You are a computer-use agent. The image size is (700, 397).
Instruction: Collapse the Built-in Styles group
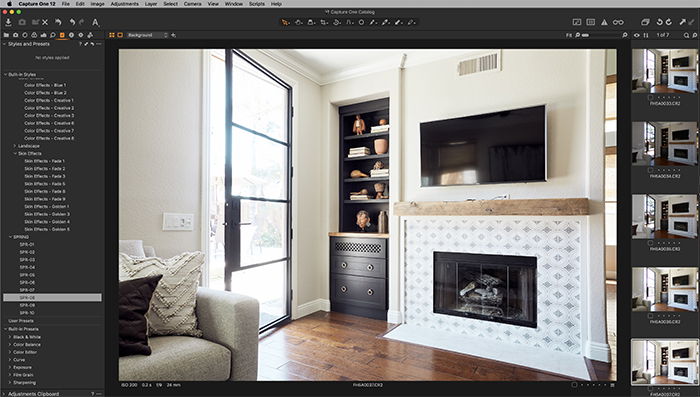click(5, 75)
